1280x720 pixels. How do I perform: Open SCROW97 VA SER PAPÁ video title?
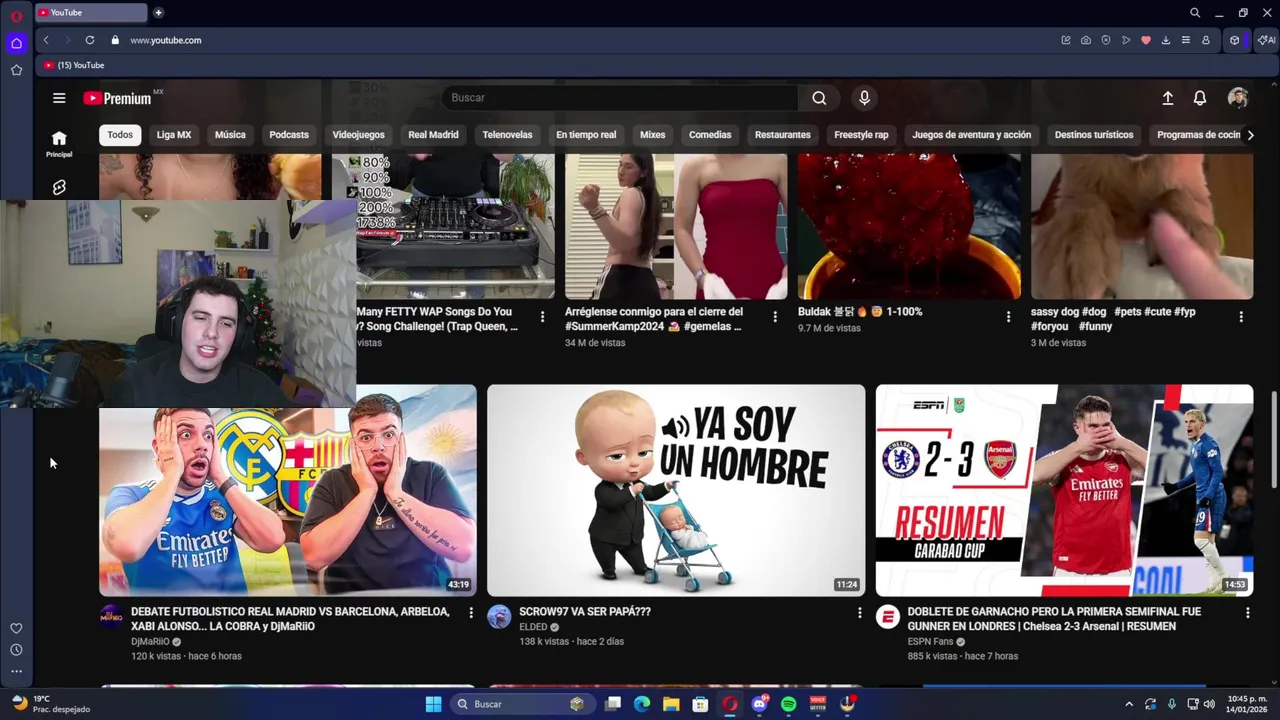point(585,612)
